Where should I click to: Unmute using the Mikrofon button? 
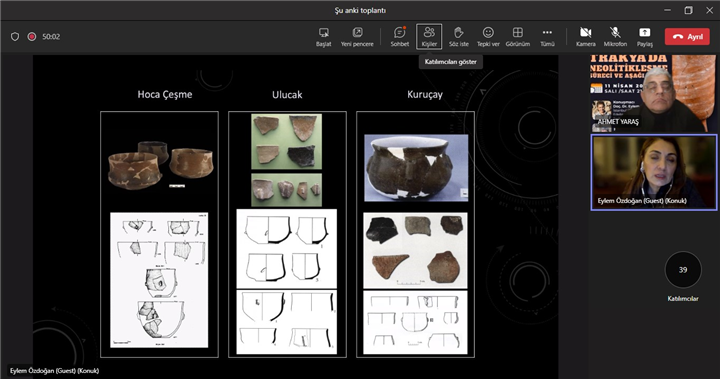click(615, 37)
